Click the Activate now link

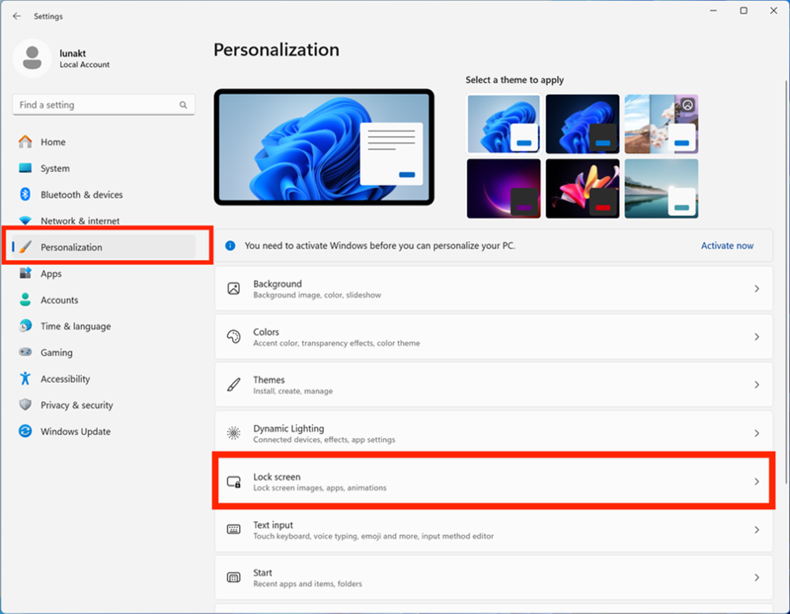[x=727, y=245]
